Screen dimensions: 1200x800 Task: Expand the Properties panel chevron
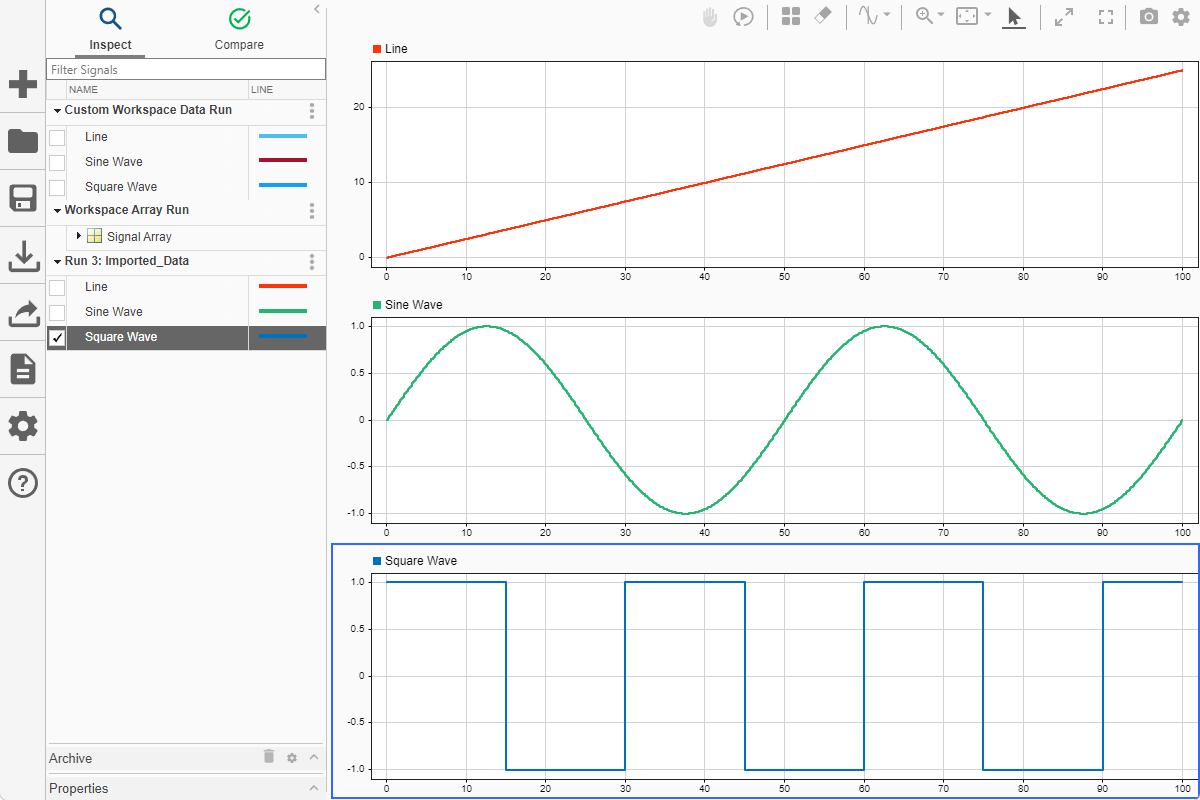pyautogui.click(x=314, y=788)
